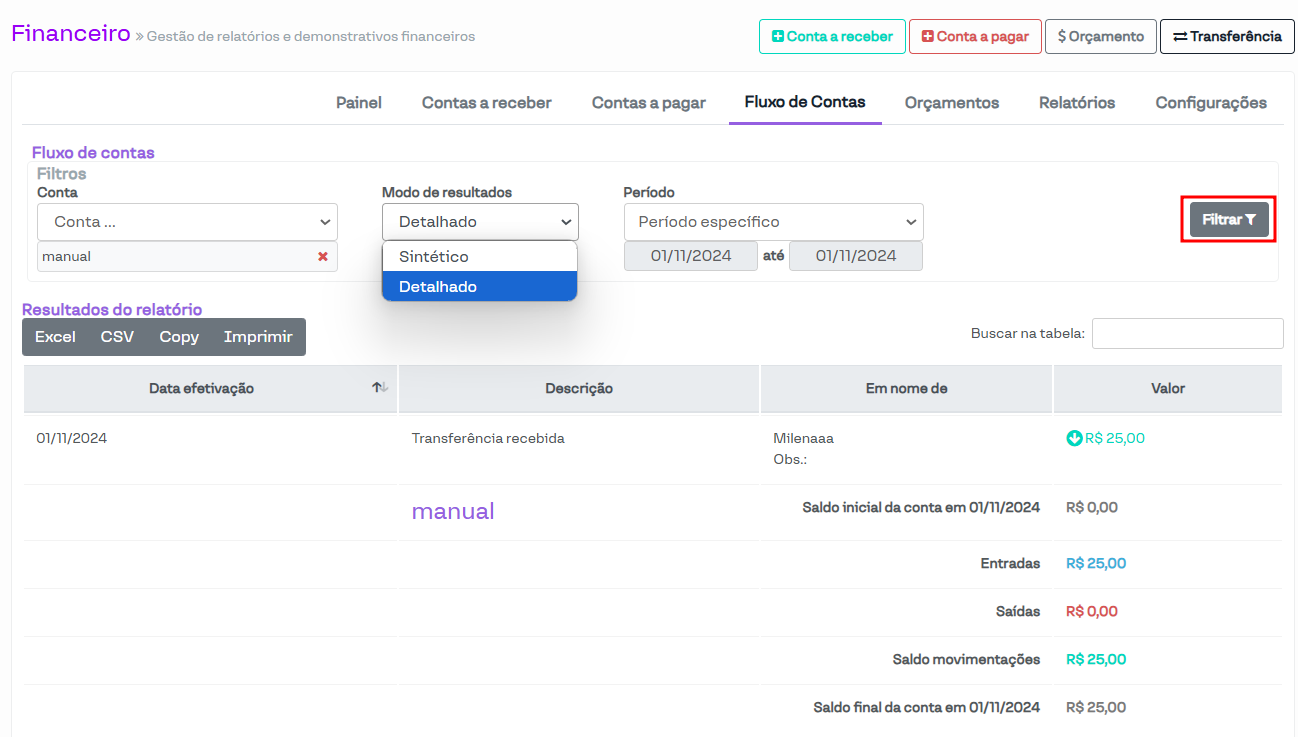1298x737 pixels.
Task: Switch to the Painel tab
Action: (x=359, y=102)
